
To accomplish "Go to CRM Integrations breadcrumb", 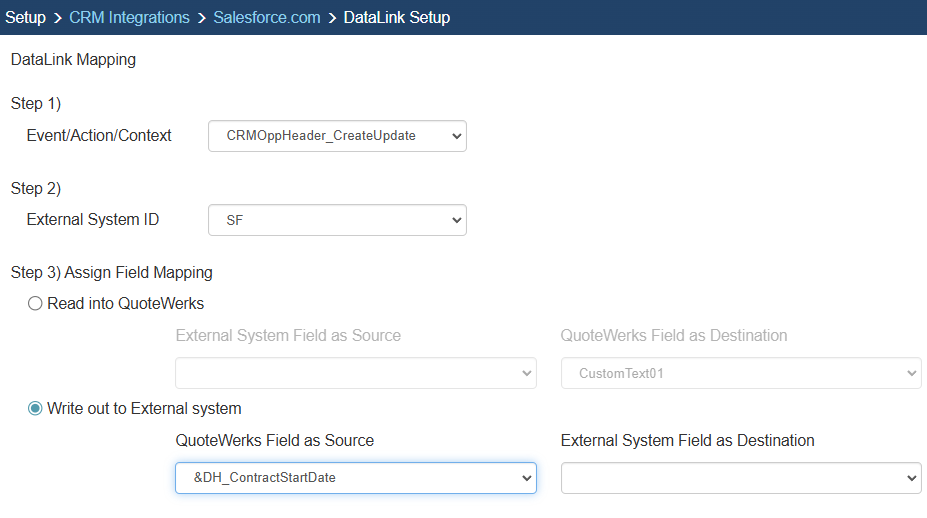I will 129,17.
